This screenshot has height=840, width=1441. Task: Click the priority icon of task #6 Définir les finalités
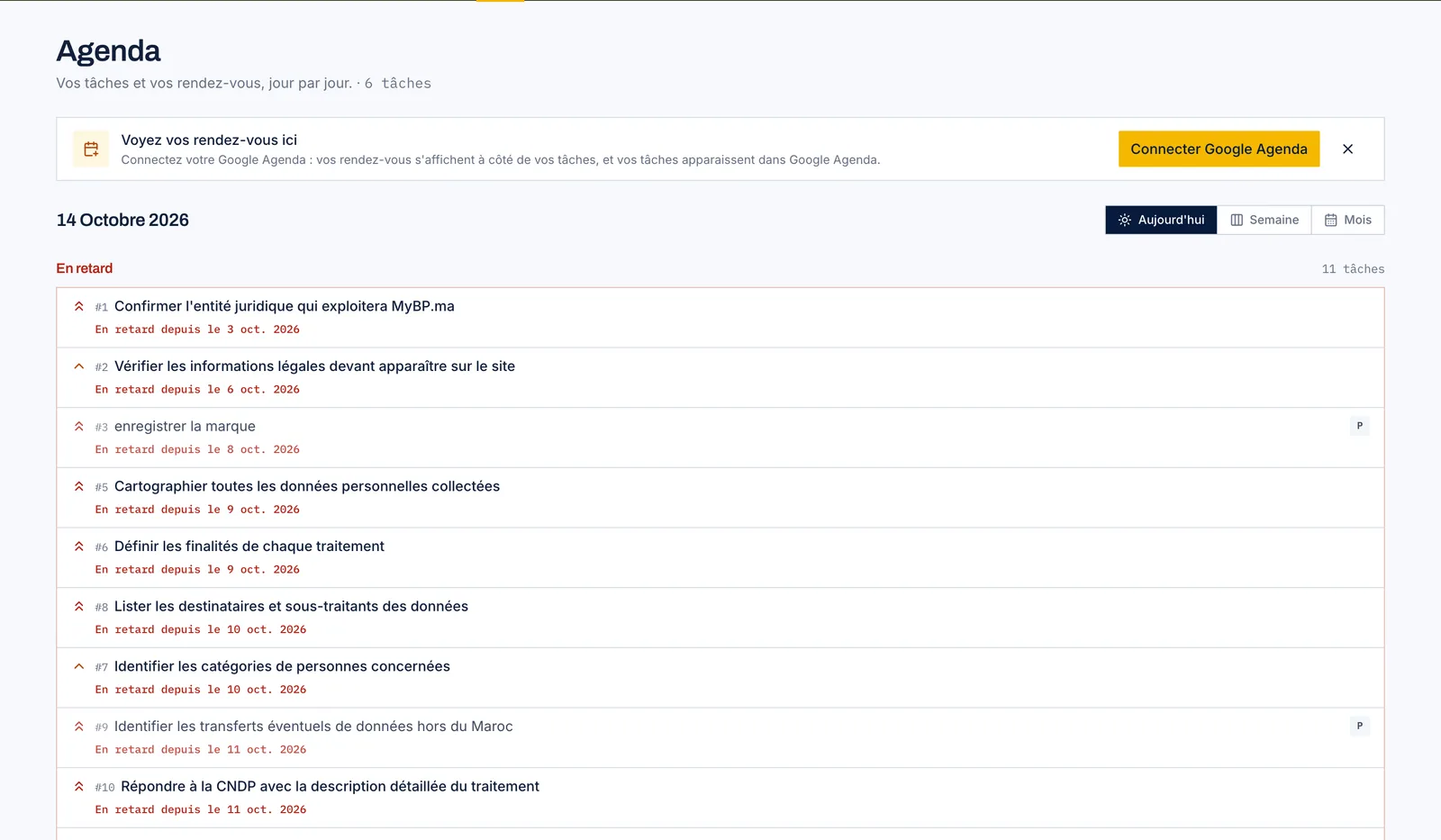79,546
